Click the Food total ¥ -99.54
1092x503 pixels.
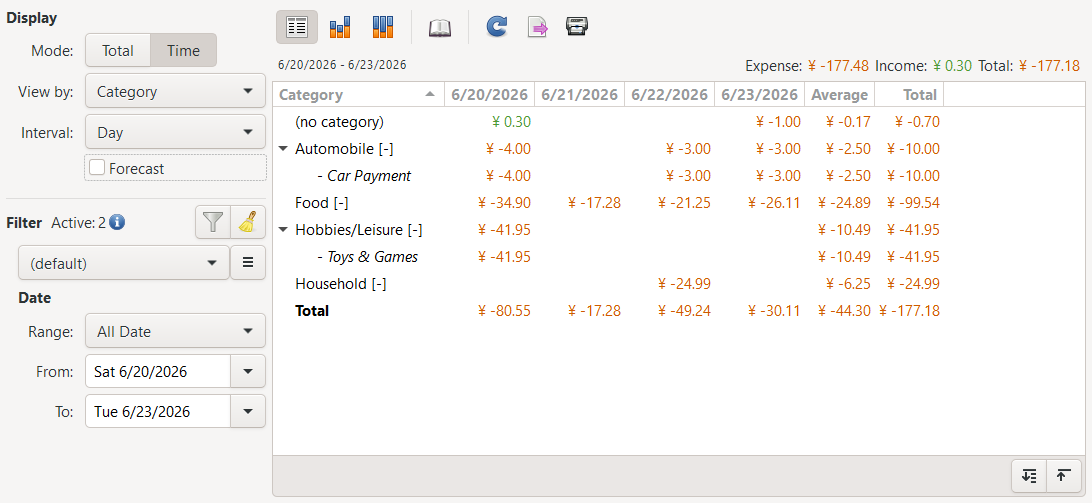pos(913,203)
